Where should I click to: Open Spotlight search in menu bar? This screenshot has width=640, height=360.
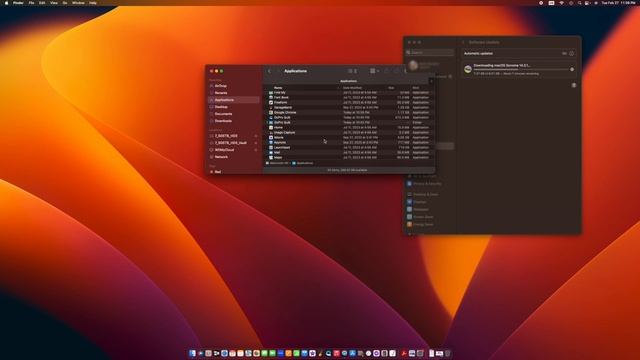pyautogui.click(x=579, y=3)
